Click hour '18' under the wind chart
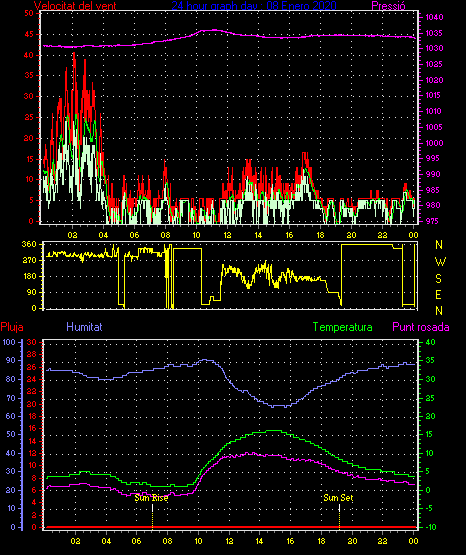The height and width of the screenshot is (555, 466). pyautogui.click(x=320, y=235)
